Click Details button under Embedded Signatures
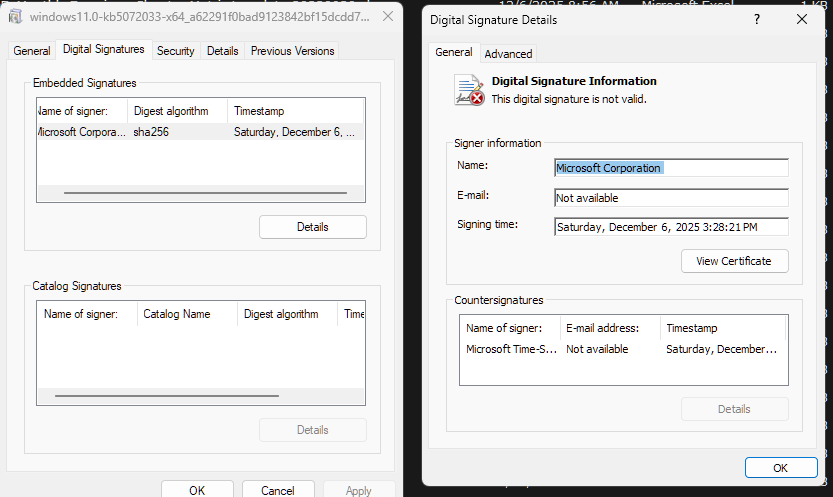The width and height of the screenshot is (833, 497). point(313,227)
